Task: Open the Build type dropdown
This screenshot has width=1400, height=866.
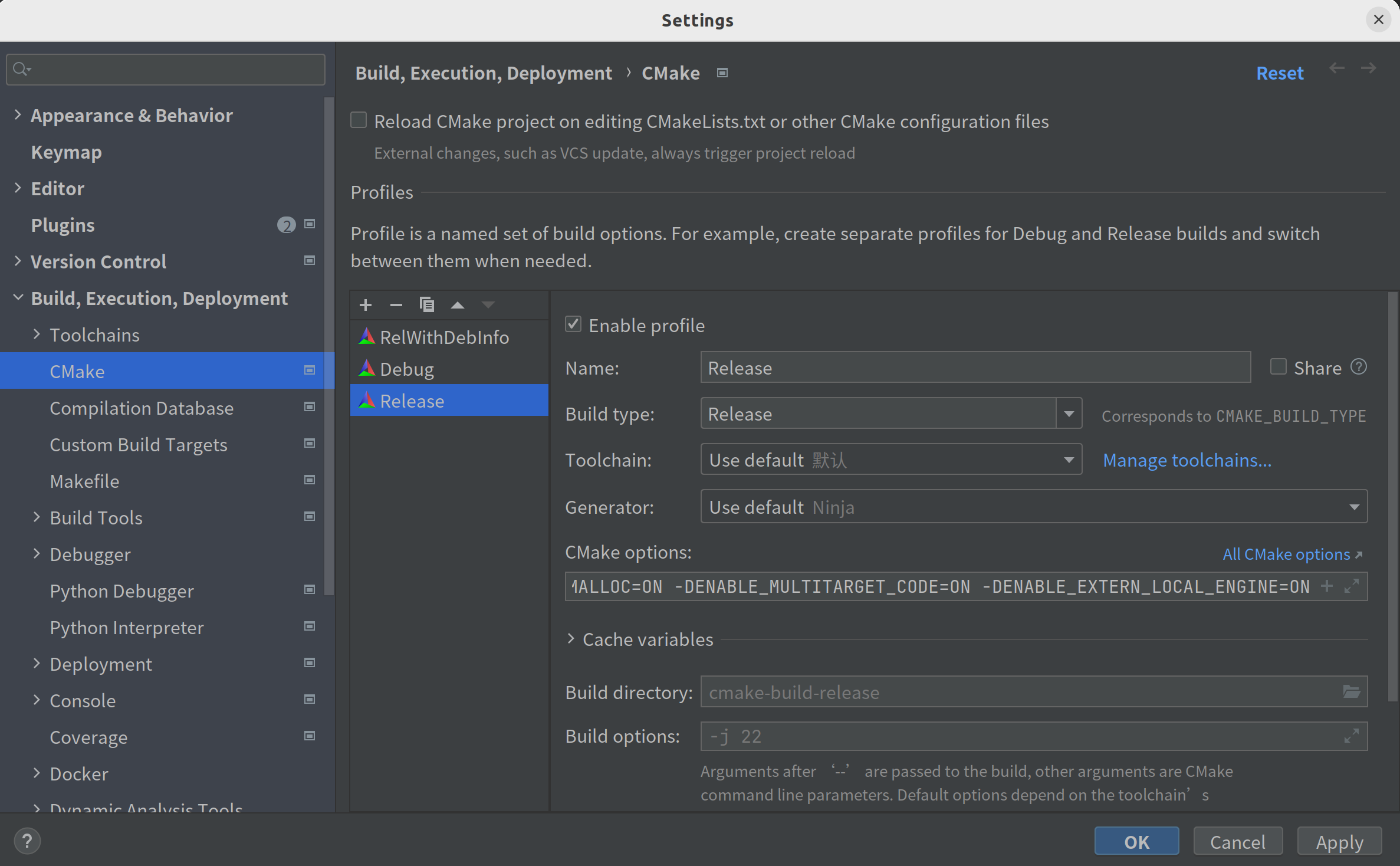Action: (1069, 413)
